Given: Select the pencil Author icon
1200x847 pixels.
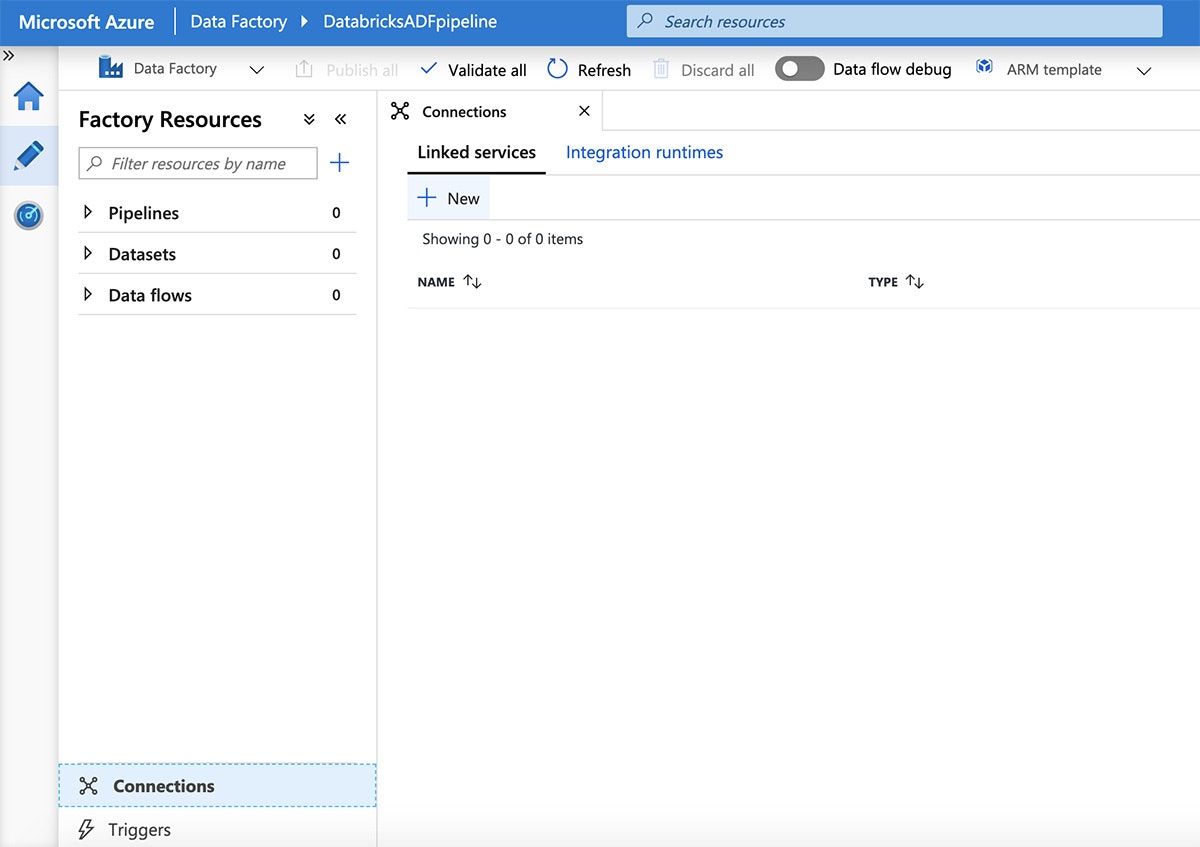Looking at the screenshot, I should coord(28,155).
